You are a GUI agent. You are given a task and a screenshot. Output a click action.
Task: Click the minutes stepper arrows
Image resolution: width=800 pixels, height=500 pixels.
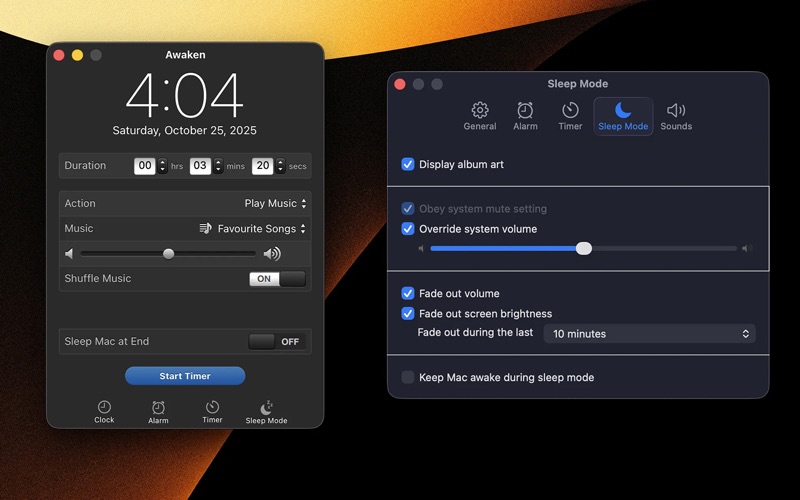(x=218, y=166)
